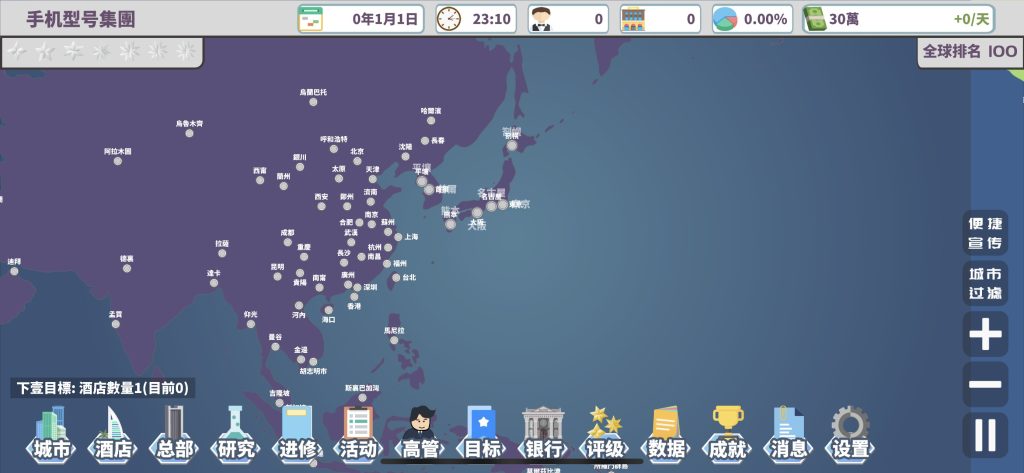The width and height of the screenshot is (1024, 473).
Task: Open the 目标 goals book icon
Action: pos(481,434)
